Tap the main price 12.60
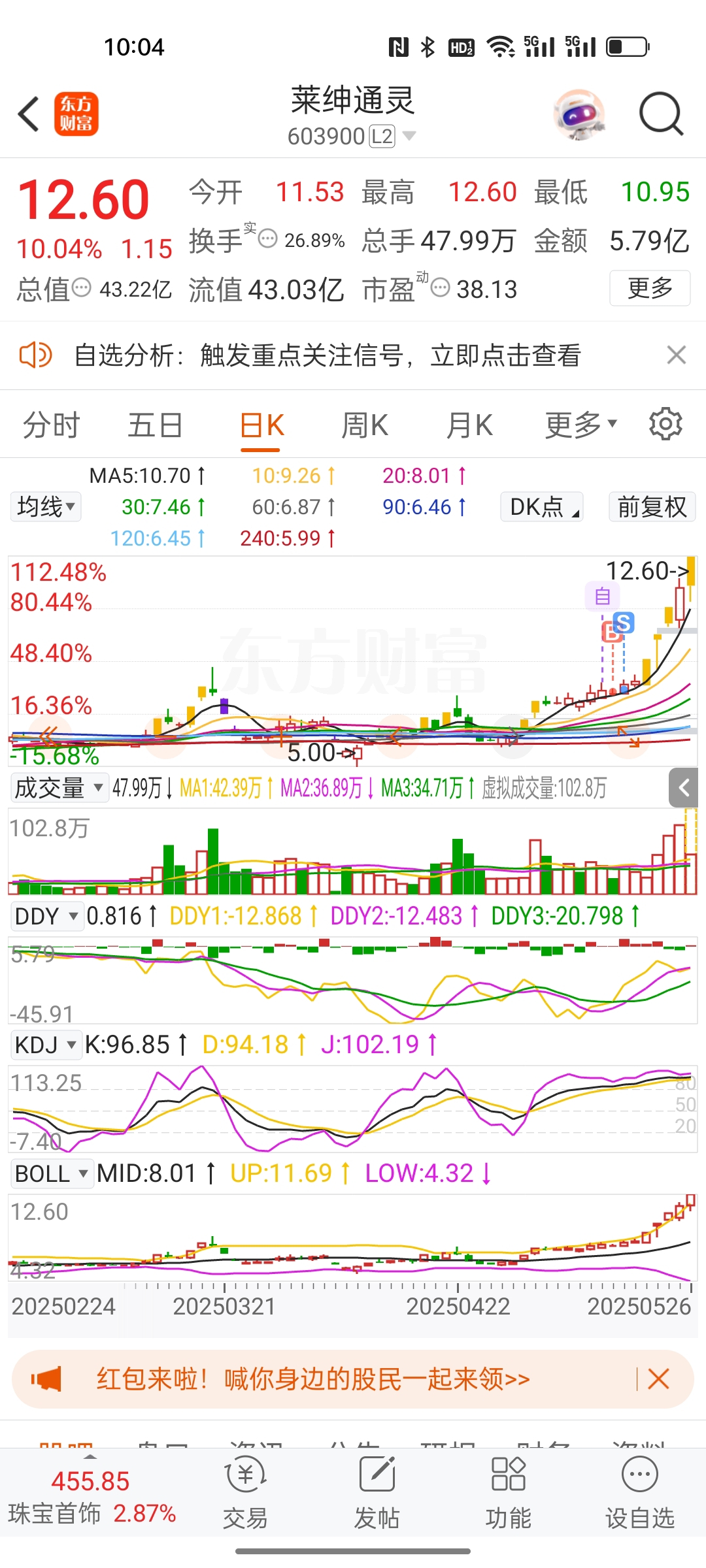Image resolution: width=706 pixels, height=1568 pixels. 84,199
